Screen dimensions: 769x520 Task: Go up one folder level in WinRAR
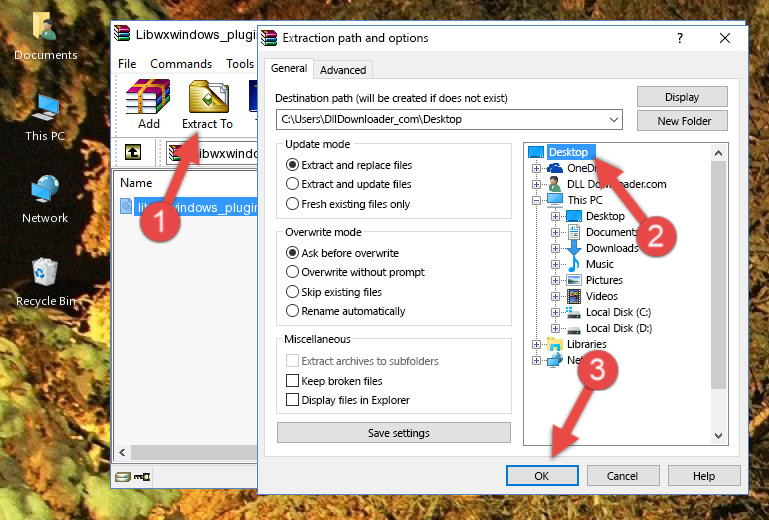point(133,152)
